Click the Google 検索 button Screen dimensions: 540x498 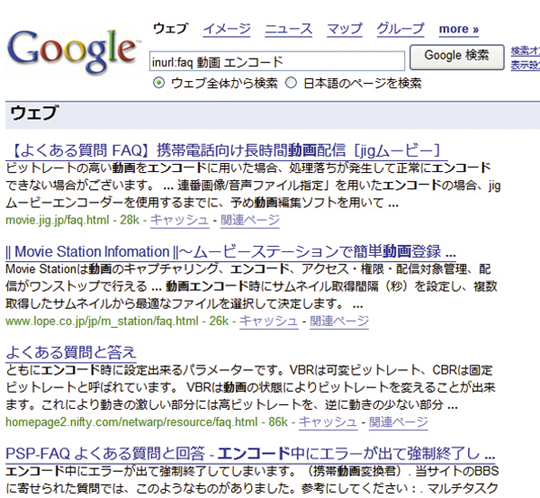click(x=457, y=56)
